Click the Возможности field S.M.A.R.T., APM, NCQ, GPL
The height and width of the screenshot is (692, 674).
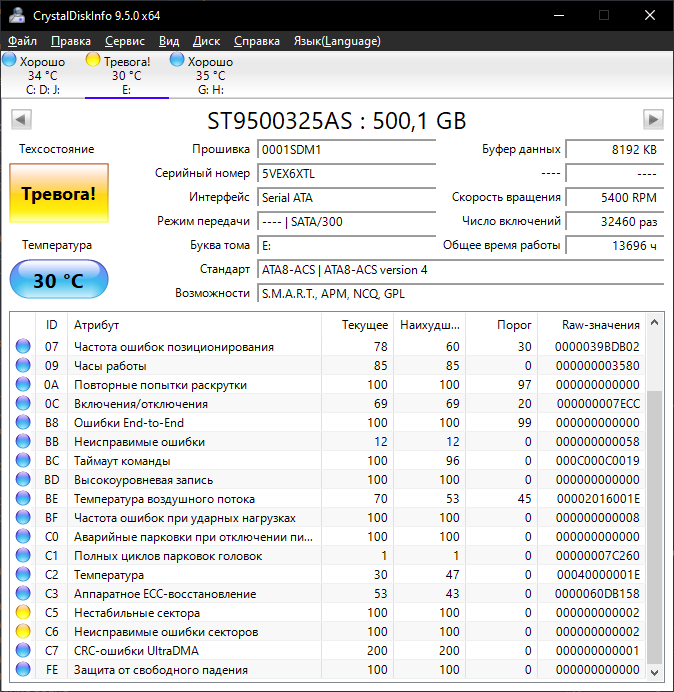pos(461,293)
